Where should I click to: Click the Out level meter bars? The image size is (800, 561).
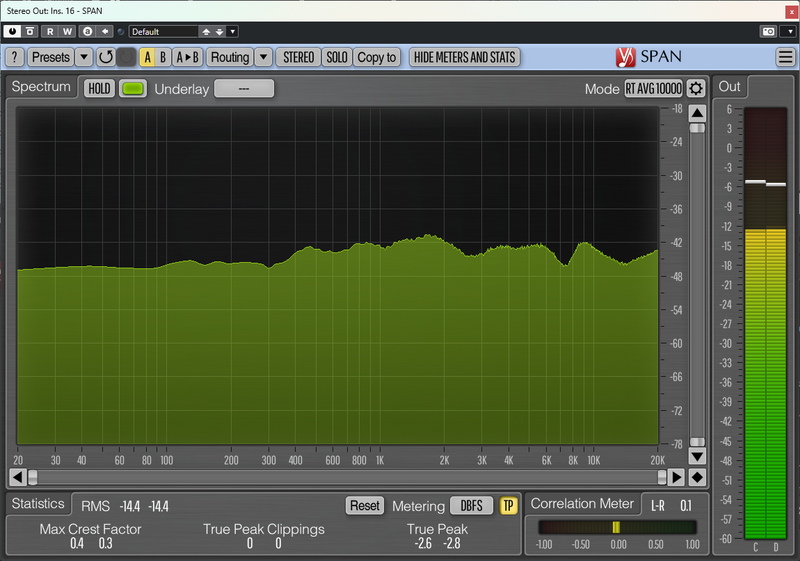coord(765,323)
